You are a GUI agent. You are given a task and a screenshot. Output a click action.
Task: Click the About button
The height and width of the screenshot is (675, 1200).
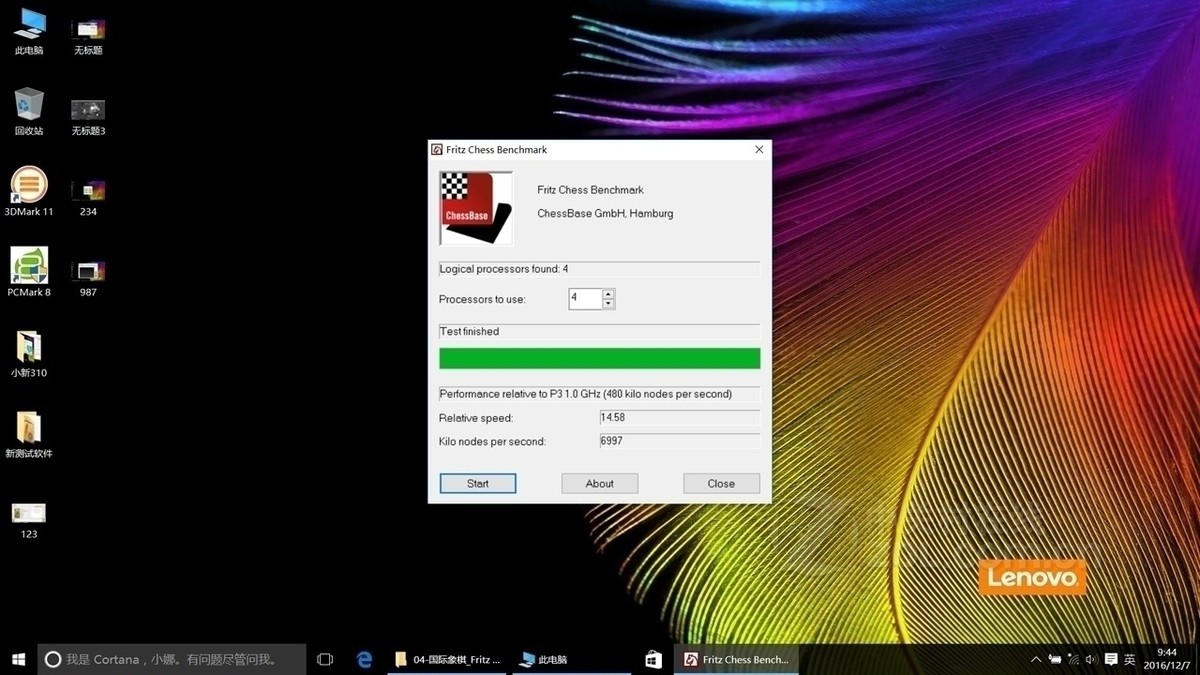click(x=599, y=484)
